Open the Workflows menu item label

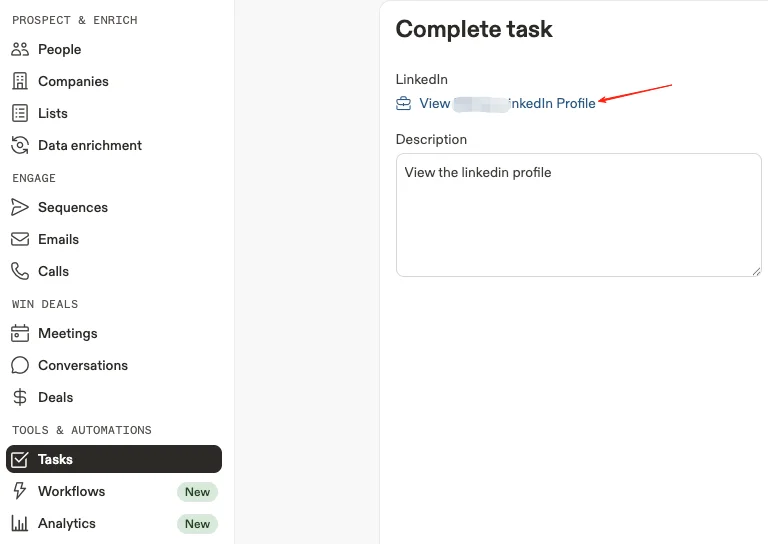(72, 491)
